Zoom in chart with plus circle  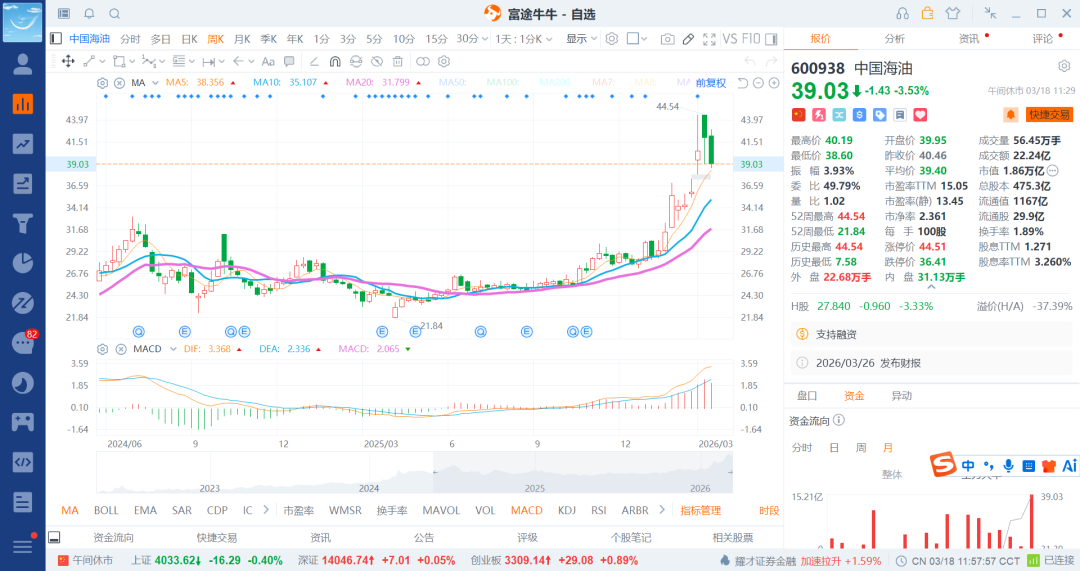[774, 83]
